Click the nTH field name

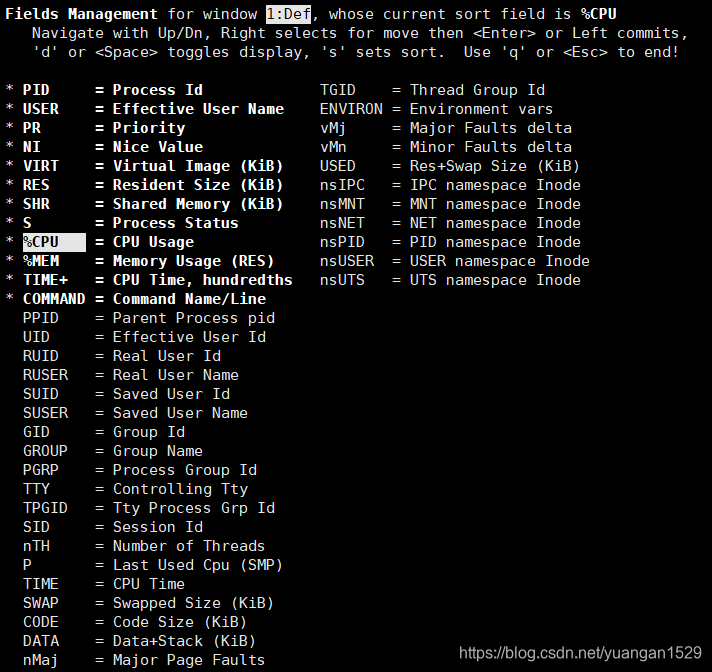36,546
